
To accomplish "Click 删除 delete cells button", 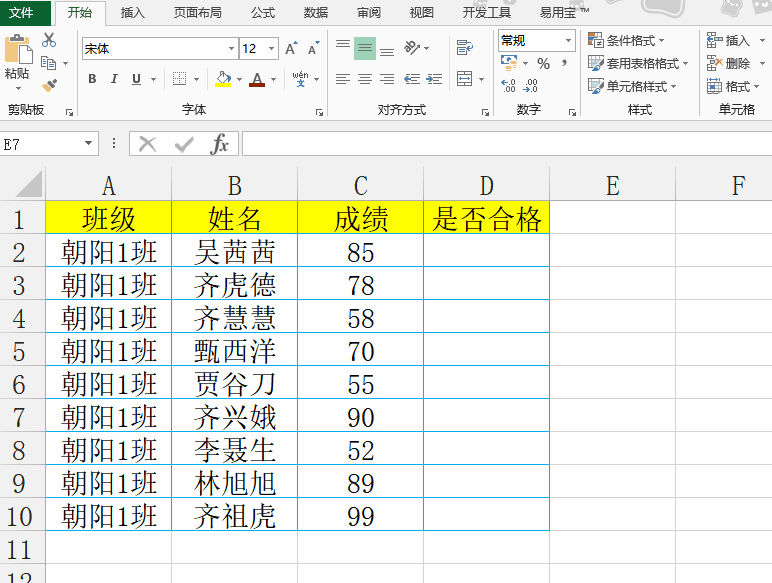I will coord(729,64).
